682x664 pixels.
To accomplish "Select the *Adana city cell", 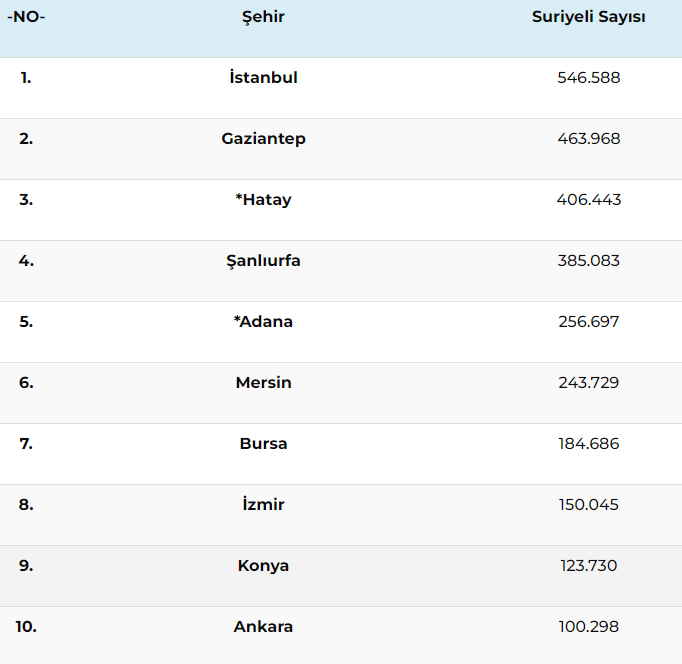I will point(263,322).
